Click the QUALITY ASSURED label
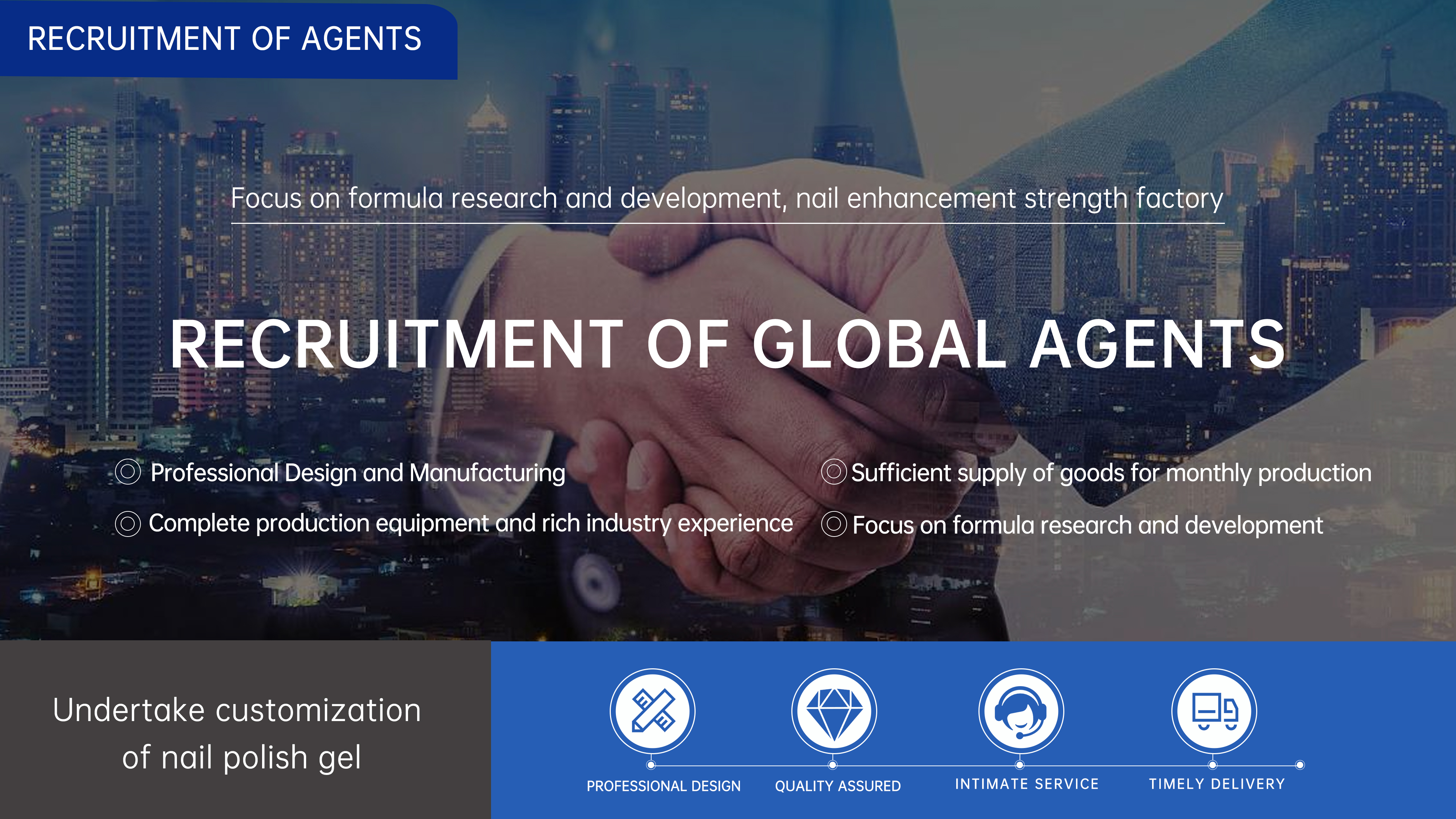Screen dimensions: 1456x819 pyautogui.click(x=838, y=786)
